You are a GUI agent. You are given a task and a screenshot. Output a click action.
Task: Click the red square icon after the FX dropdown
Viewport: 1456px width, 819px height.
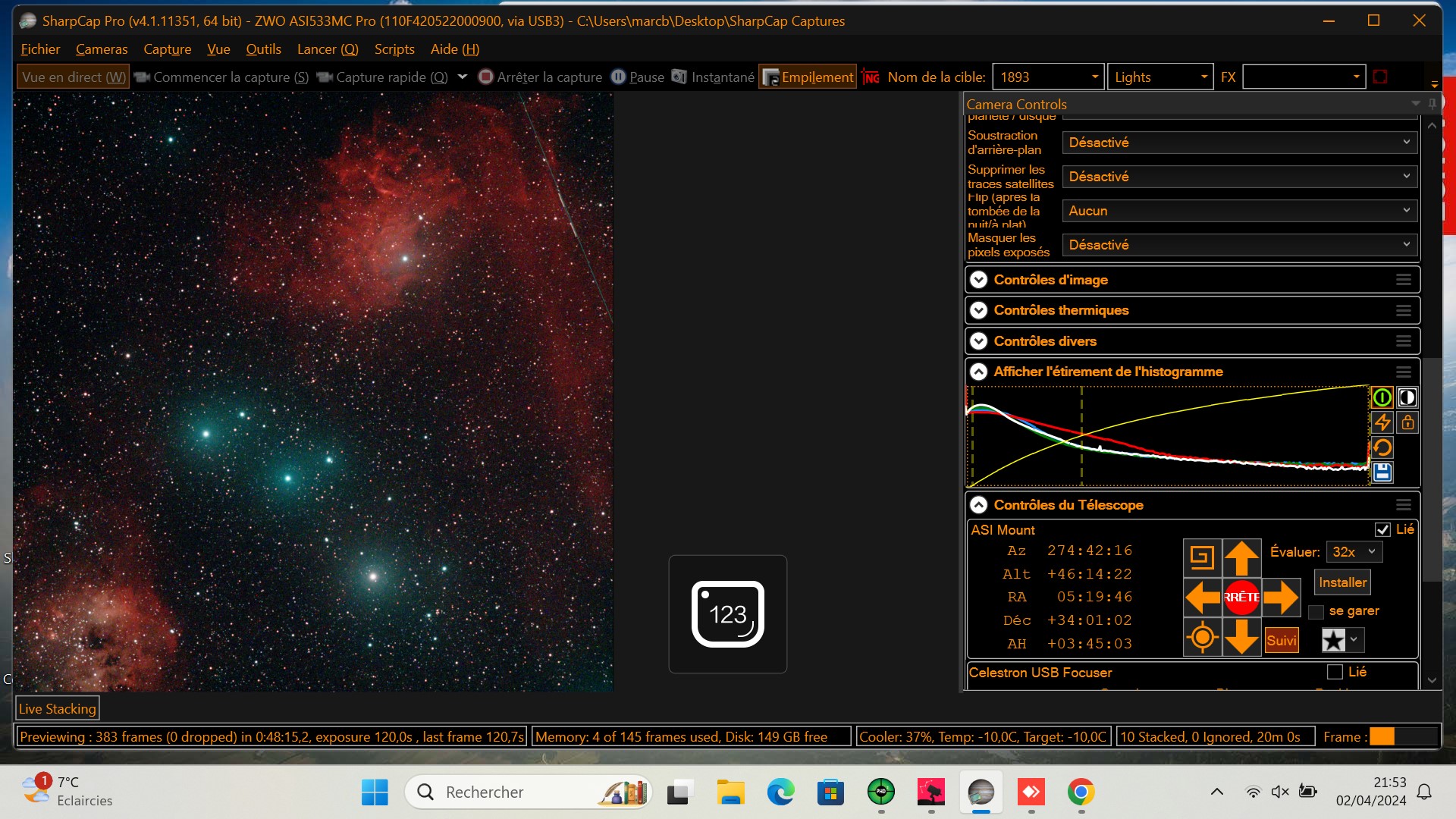pyautogui.click(x=1380, y=77)
